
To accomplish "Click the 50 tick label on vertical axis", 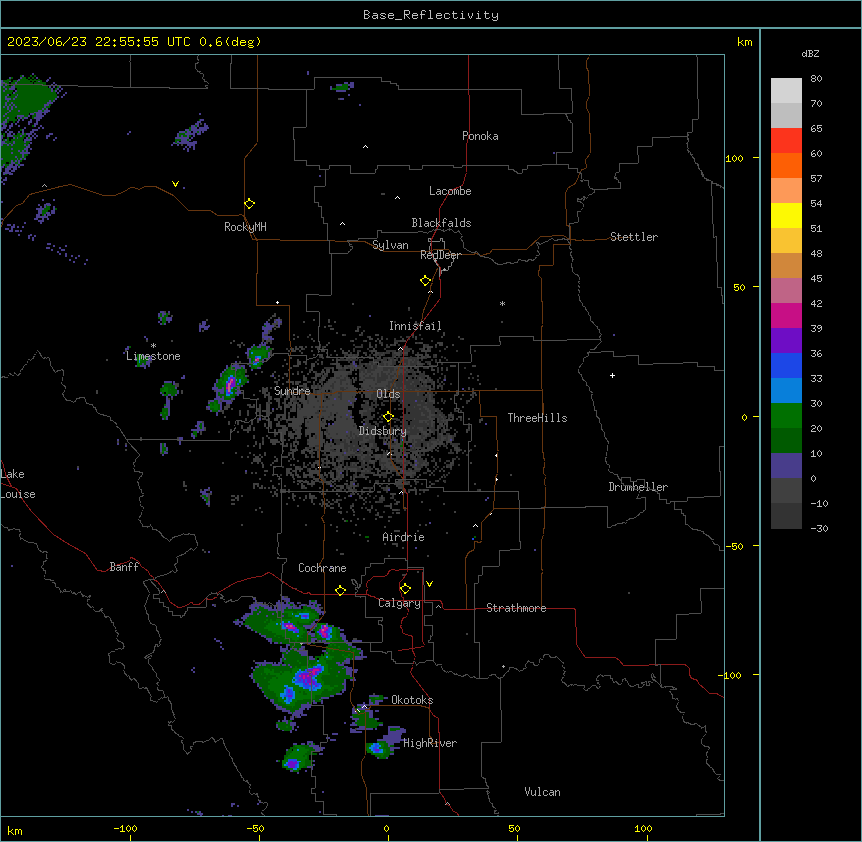I will click(x=739, y=287).
